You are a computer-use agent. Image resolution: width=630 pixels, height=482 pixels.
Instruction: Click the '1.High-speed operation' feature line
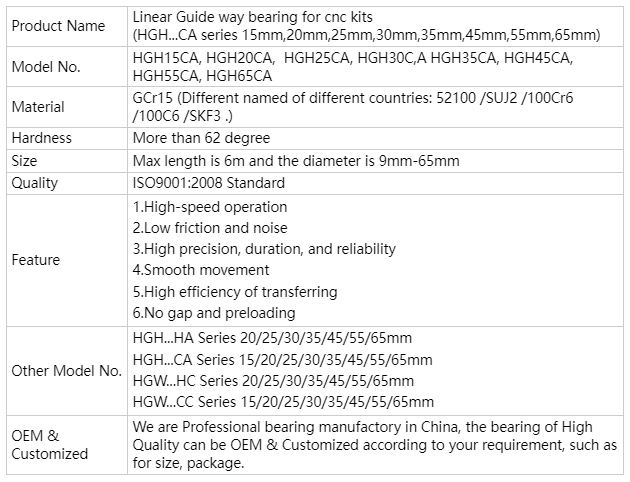pyautogui.click(x=210, y=207)
